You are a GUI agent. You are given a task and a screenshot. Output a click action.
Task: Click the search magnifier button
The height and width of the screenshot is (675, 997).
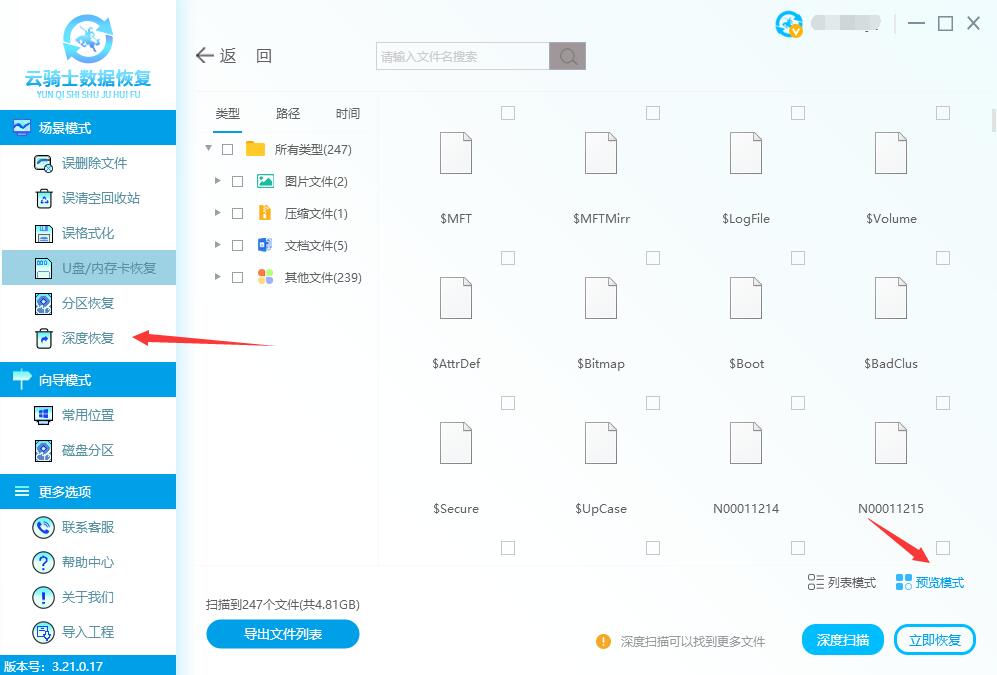567,56
